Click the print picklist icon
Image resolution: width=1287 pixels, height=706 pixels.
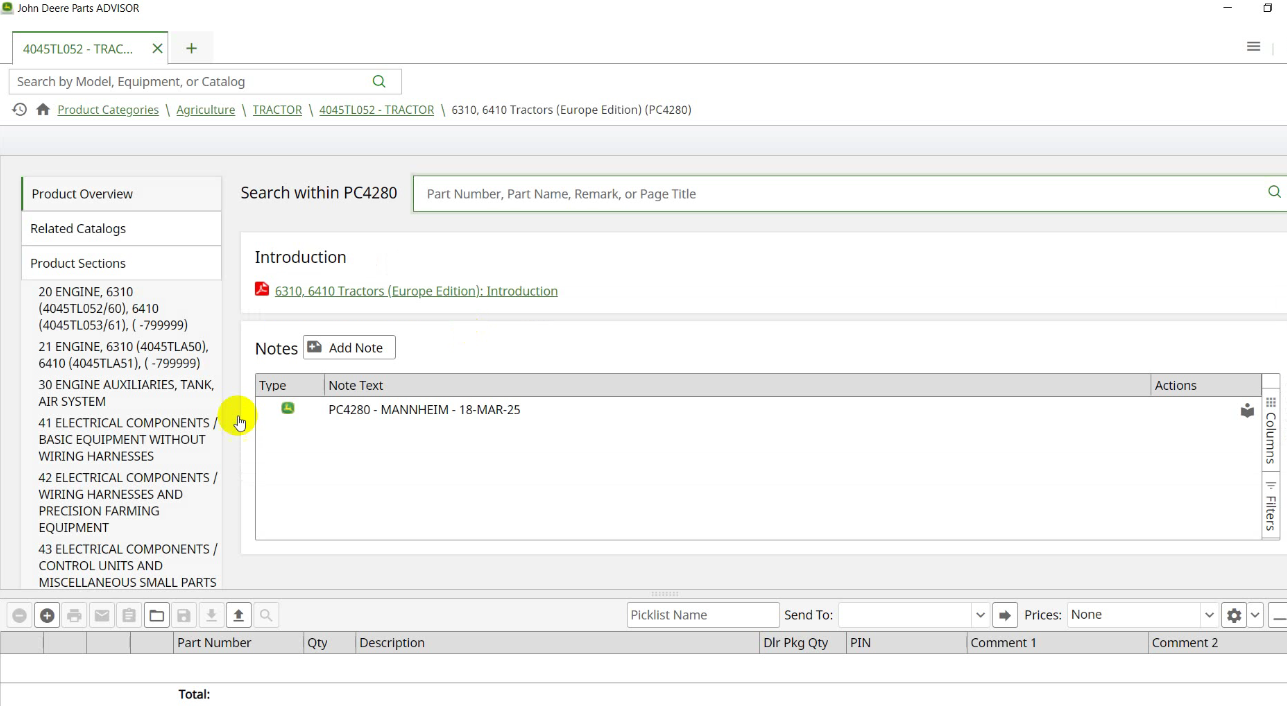point(74,616)
